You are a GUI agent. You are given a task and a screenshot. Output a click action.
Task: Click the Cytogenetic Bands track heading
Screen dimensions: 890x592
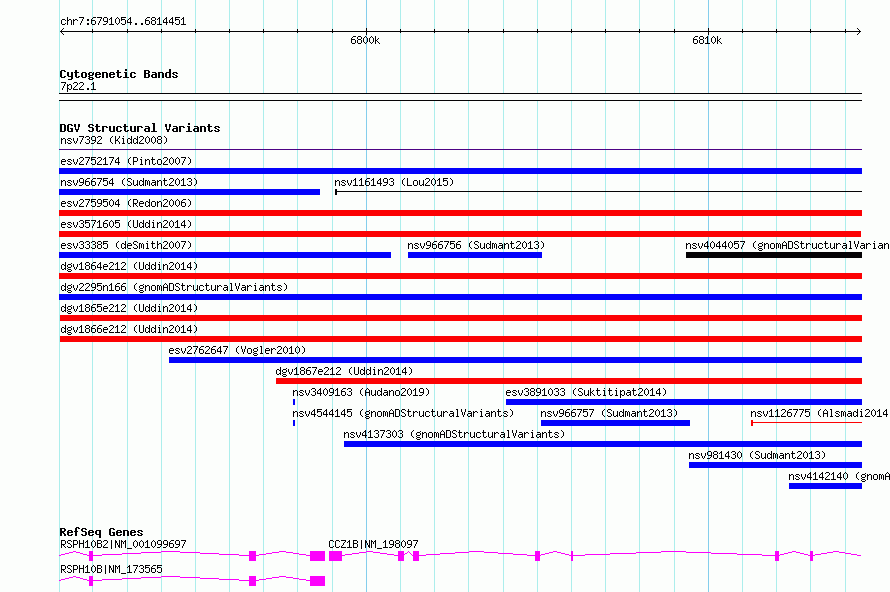[119, 74]
